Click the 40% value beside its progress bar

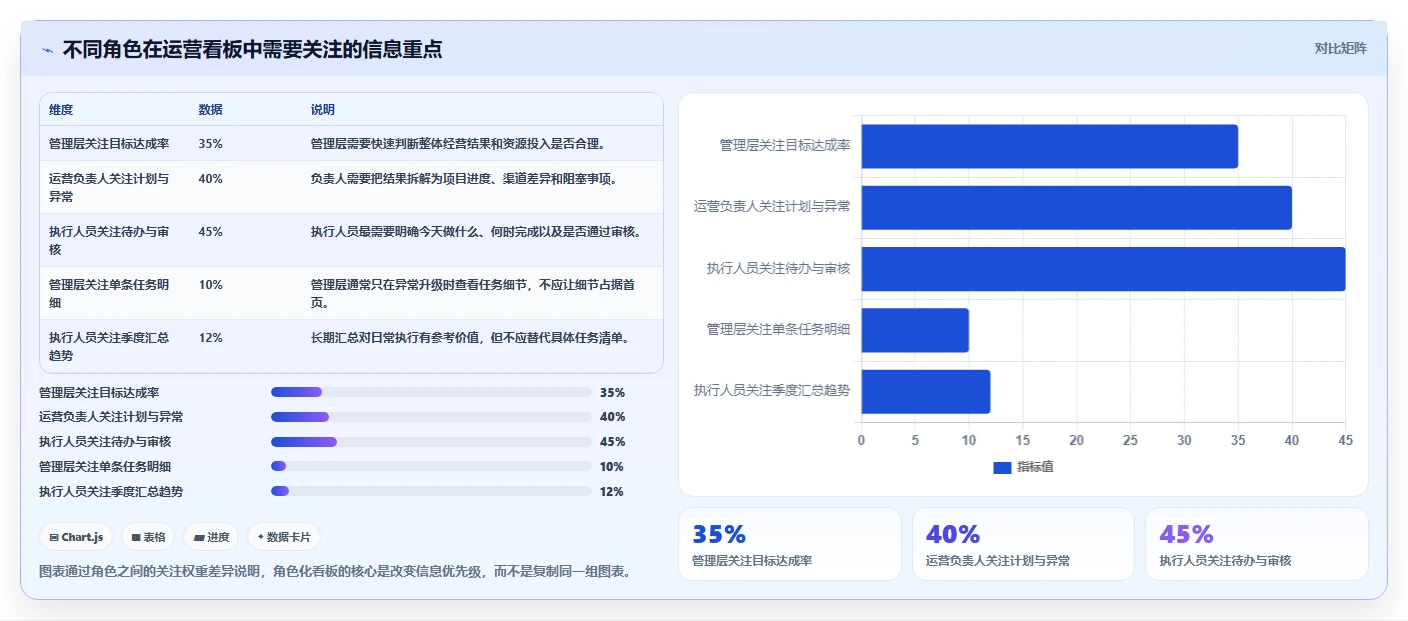(x=612, y=417)
